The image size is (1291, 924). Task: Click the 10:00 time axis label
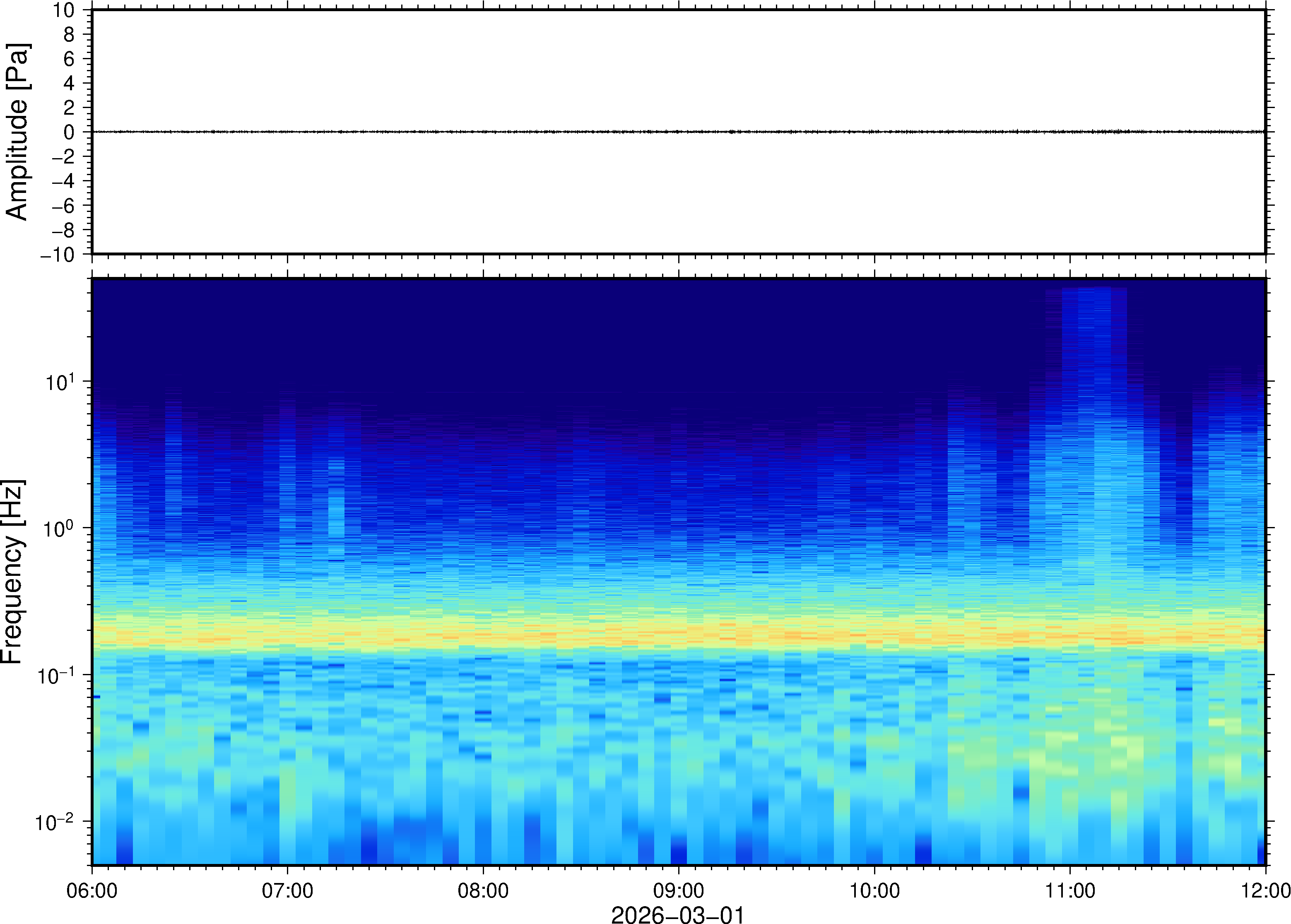[x=874, y=890]
